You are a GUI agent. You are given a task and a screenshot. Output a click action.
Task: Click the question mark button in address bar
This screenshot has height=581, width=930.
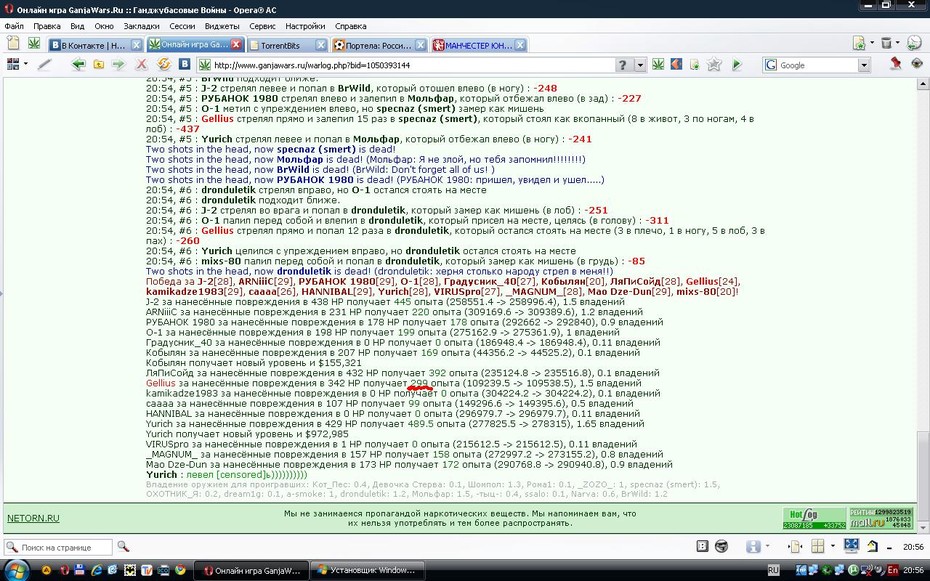pyautogui.click(x=622, y=65)
